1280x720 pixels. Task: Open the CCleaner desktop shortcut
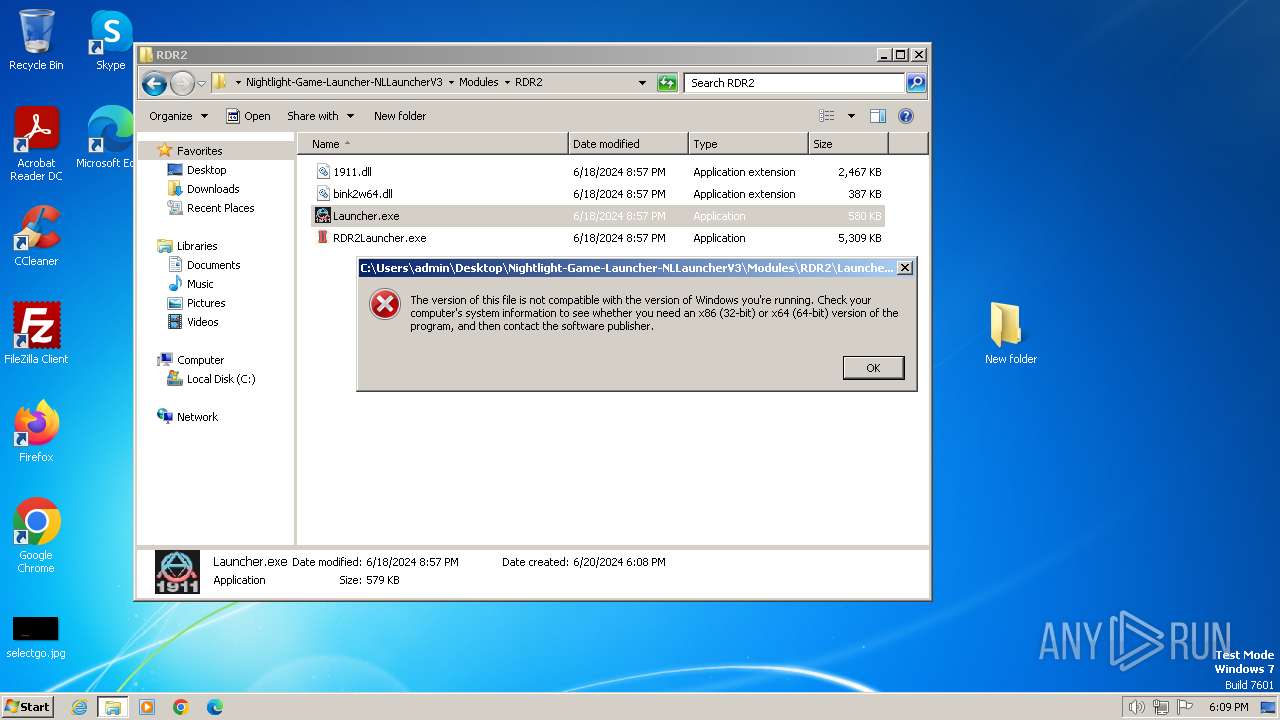click(36, 236)
